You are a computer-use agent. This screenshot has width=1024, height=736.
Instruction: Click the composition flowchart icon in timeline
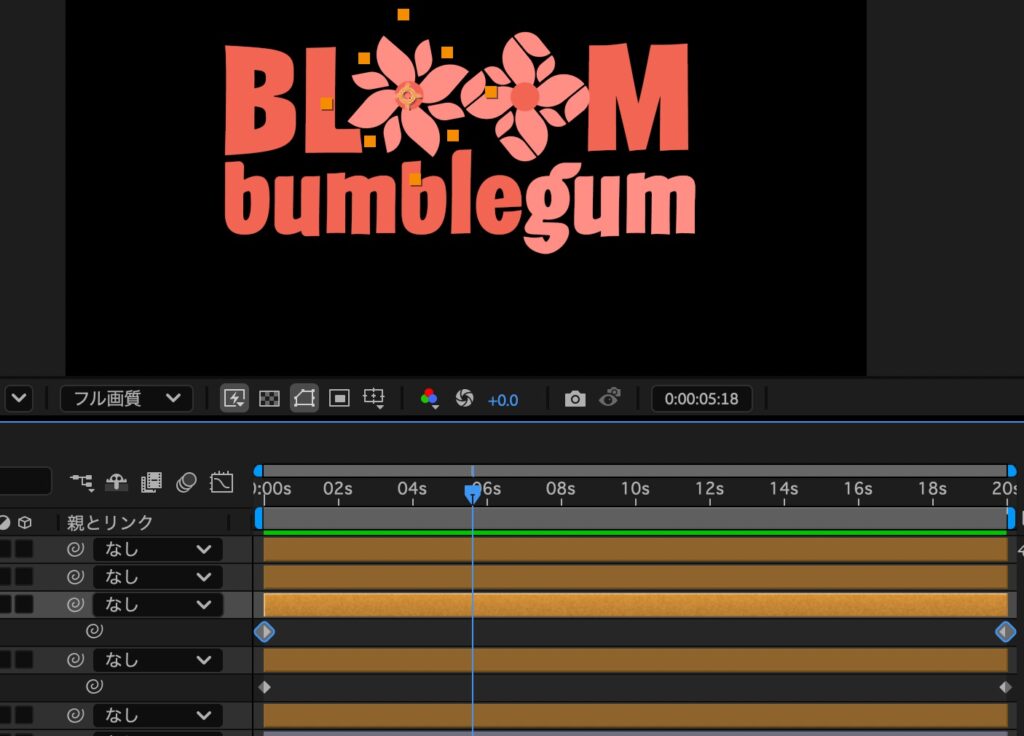[82, 482]
